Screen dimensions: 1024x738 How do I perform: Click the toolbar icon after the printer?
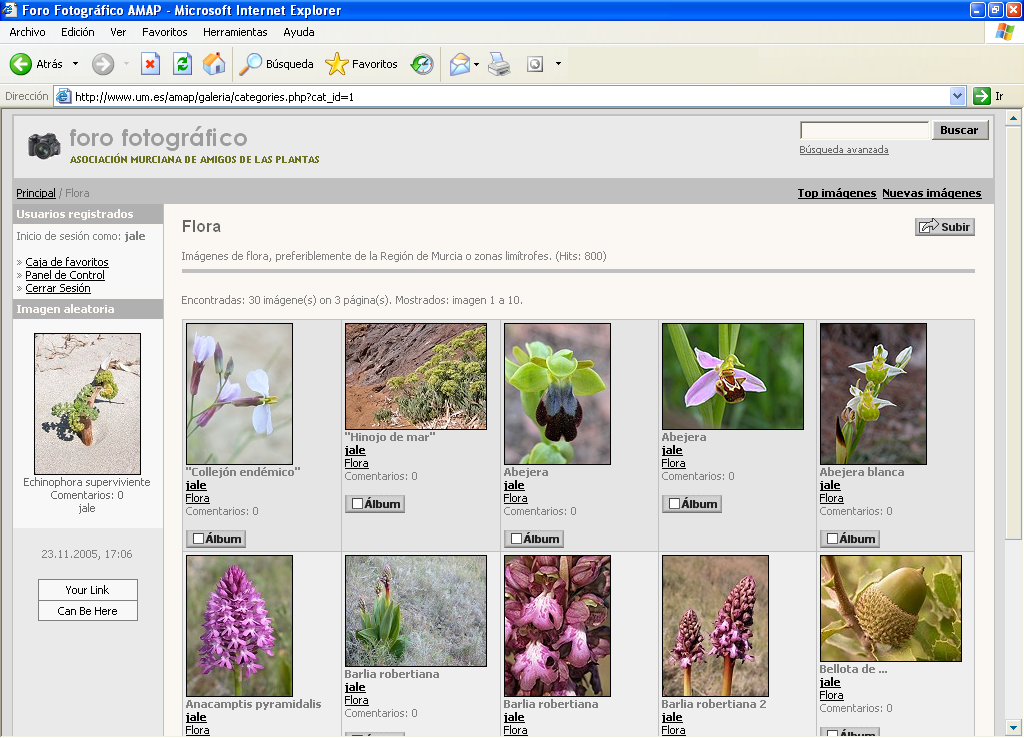click(535, 64)
